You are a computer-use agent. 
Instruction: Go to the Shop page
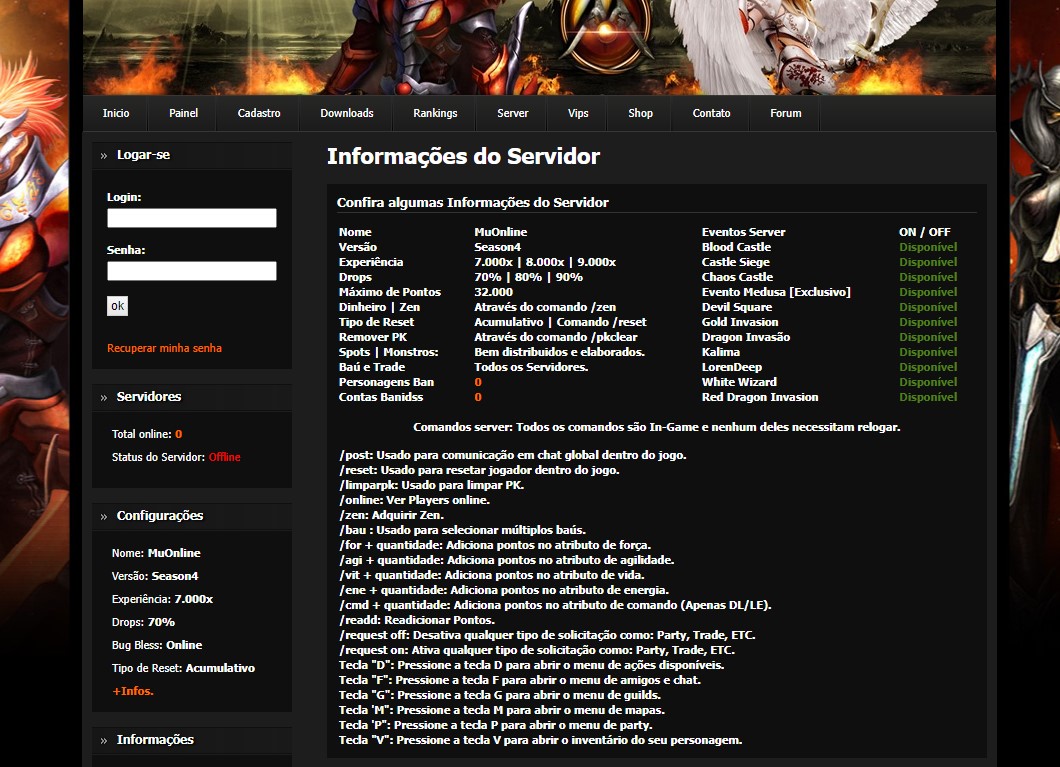tap(640, 113)
